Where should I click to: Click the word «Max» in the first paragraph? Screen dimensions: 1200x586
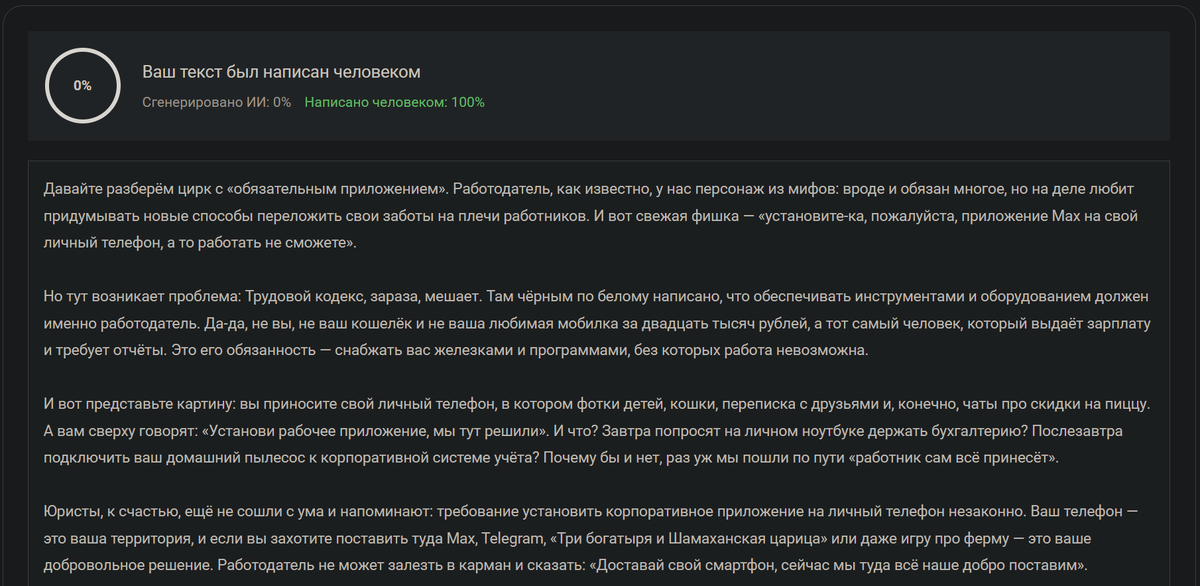pos(1066,213)
